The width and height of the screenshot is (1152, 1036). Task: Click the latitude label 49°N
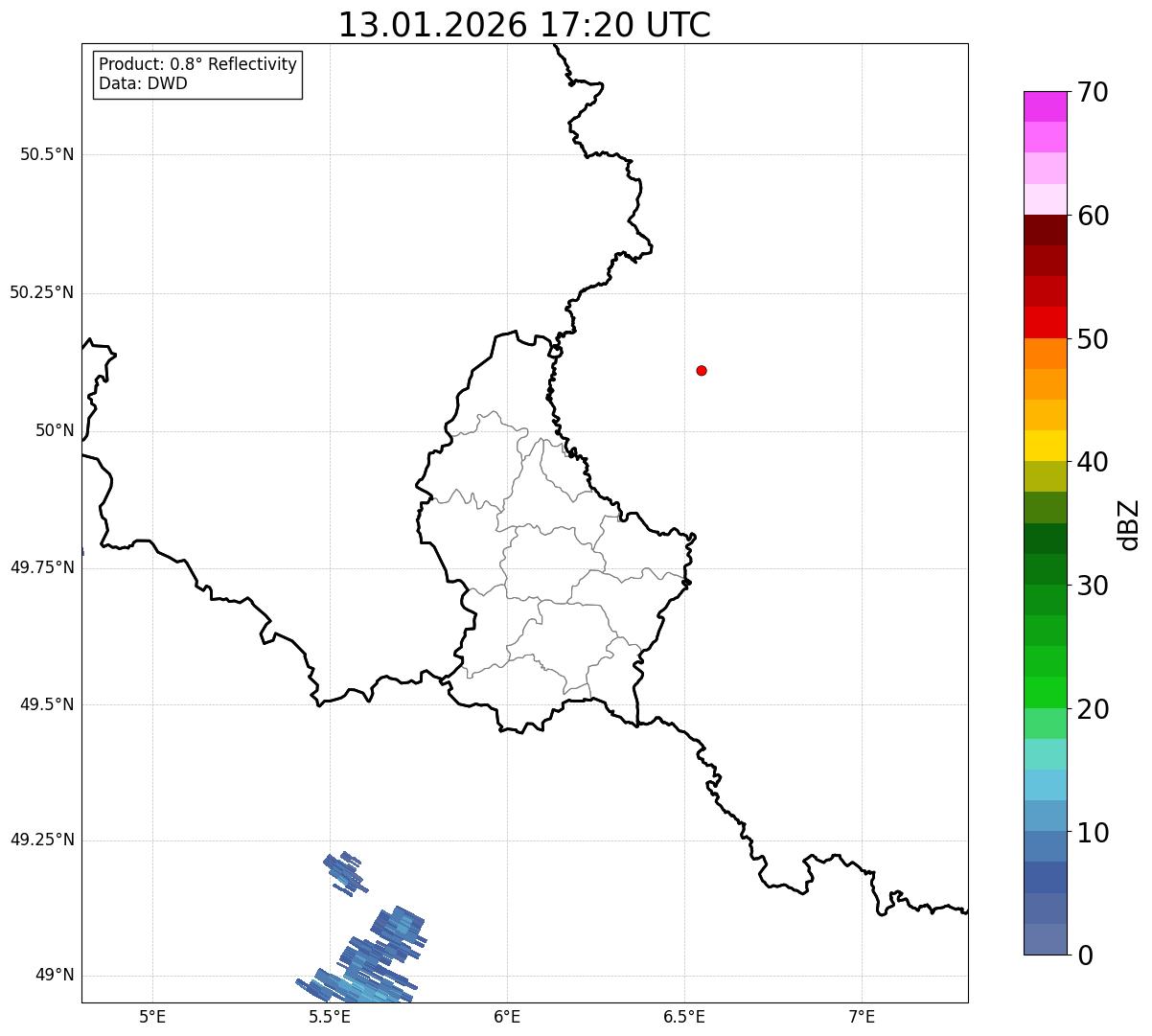tap(55, 976)
